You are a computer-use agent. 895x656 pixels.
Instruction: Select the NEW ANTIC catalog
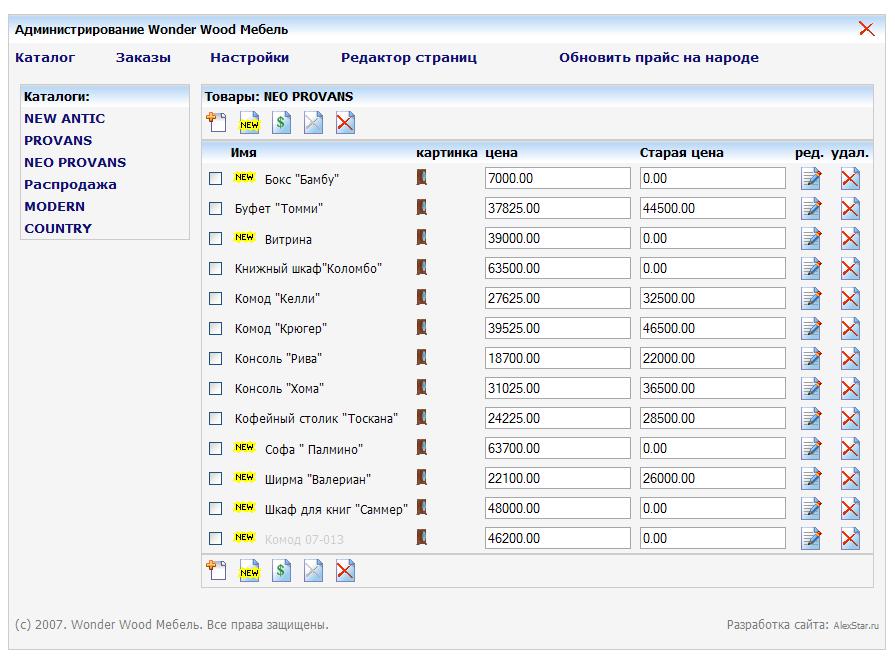[64, 119]
